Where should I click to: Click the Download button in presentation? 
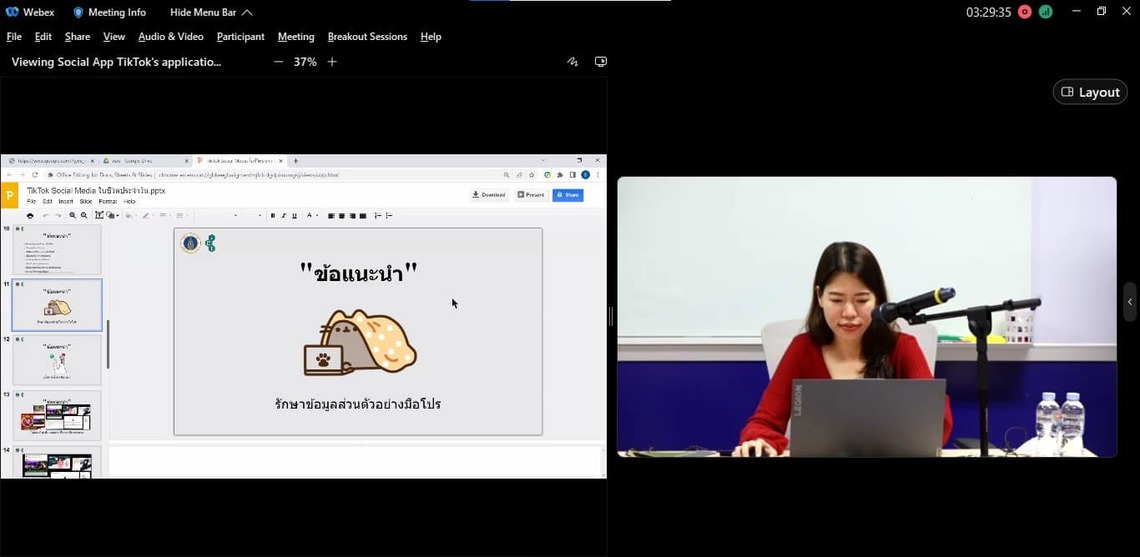(489, 195)
